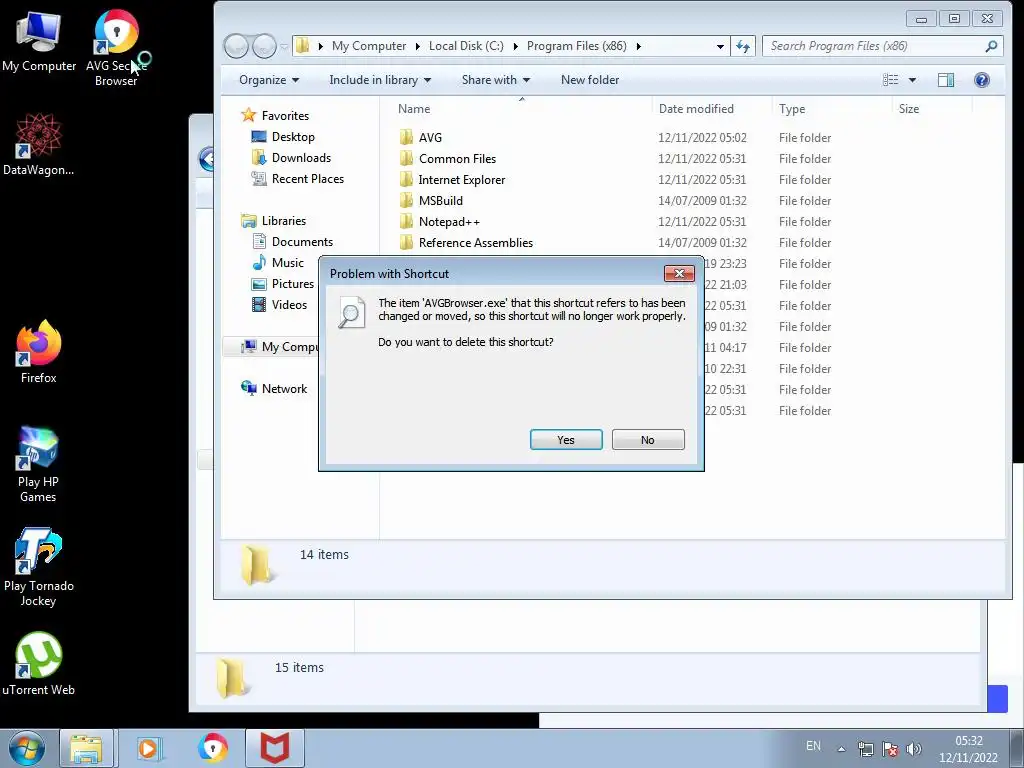Expand the arrow after Program Files (x86)
Viewport: 1024px width, 768px height.
tap(639, 46)
